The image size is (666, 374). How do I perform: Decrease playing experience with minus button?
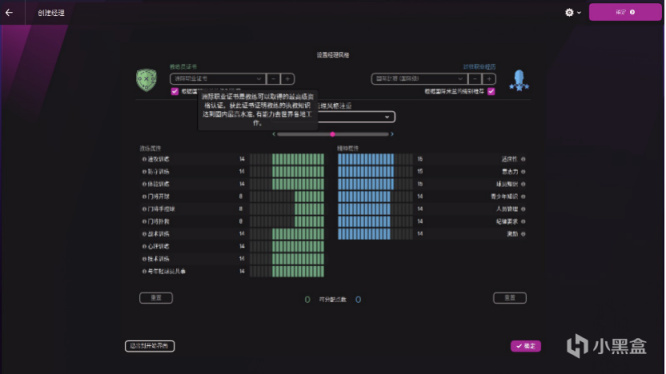tap(475, 79)
